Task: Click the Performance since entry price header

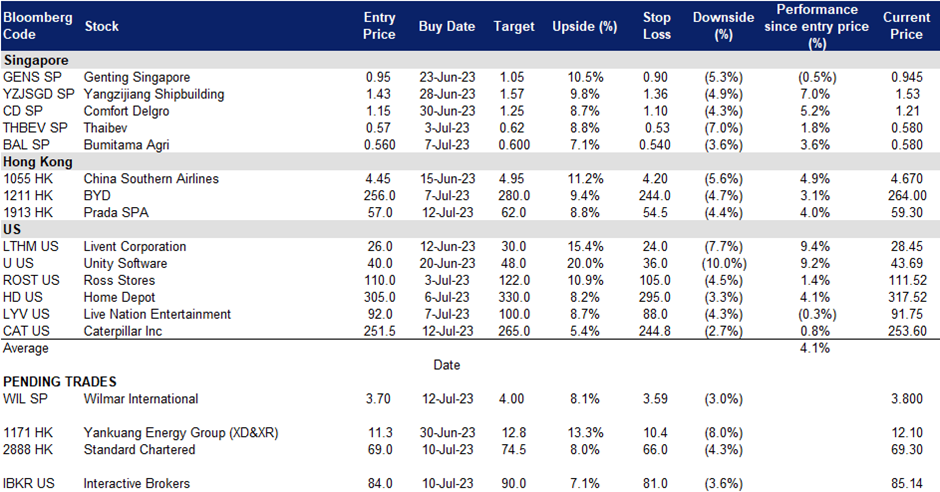Action: [817, 26]
